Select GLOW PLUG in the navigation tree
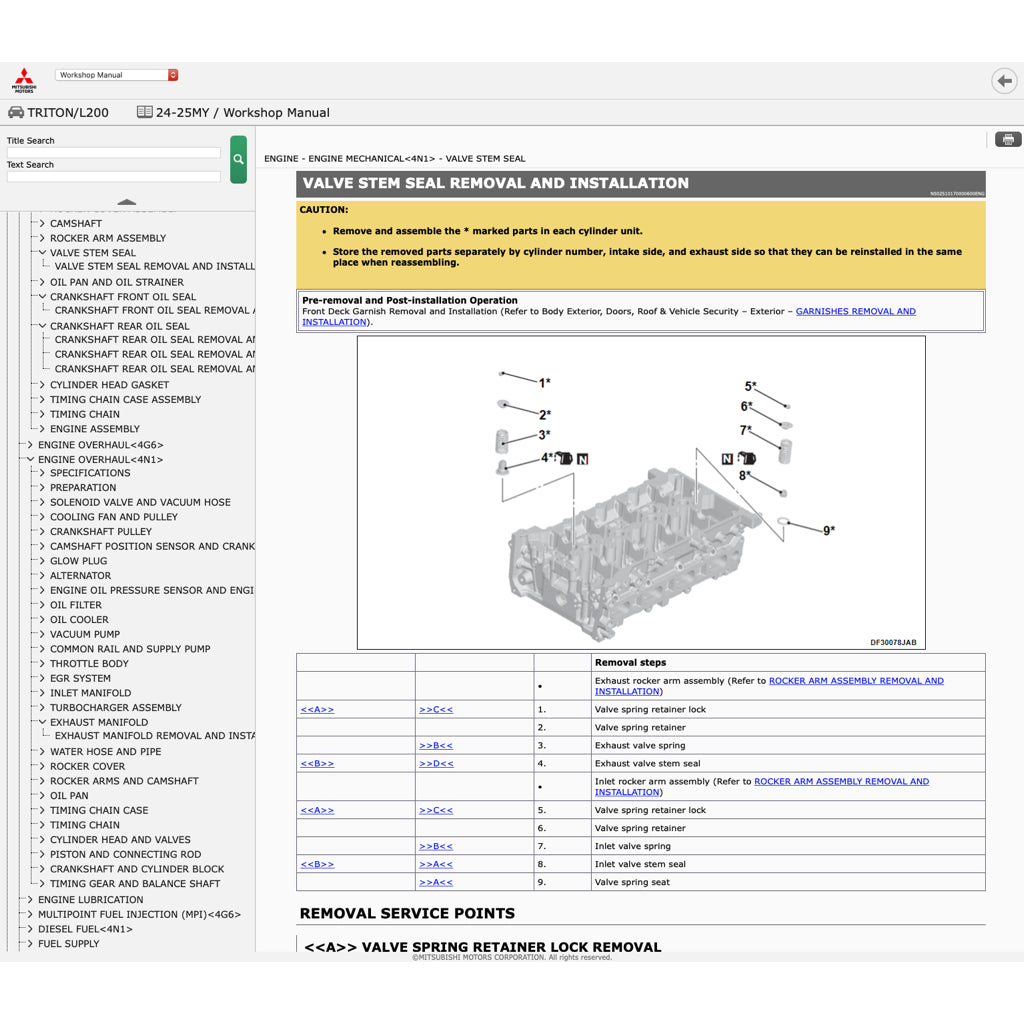Screen dimensions: 1024x1024 pos(77,560)
